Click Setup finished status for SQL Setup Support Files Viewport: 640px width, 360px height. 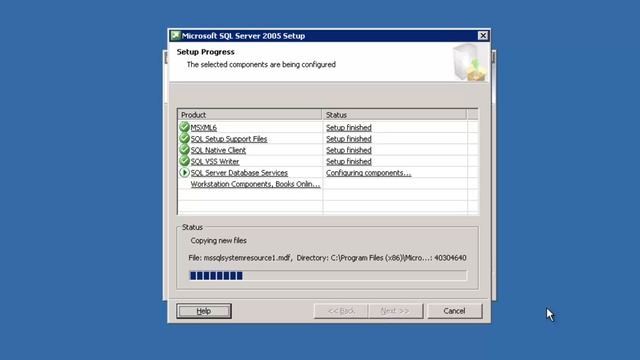click(x=349, y=139)
